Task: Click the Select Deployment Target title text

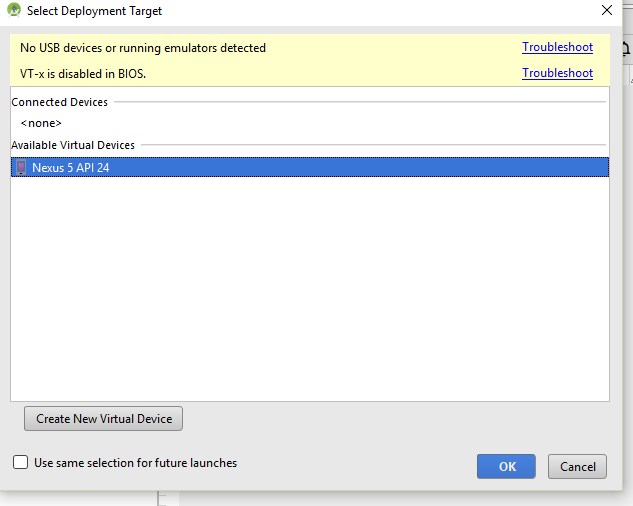Action: click(x=94, y=11)
